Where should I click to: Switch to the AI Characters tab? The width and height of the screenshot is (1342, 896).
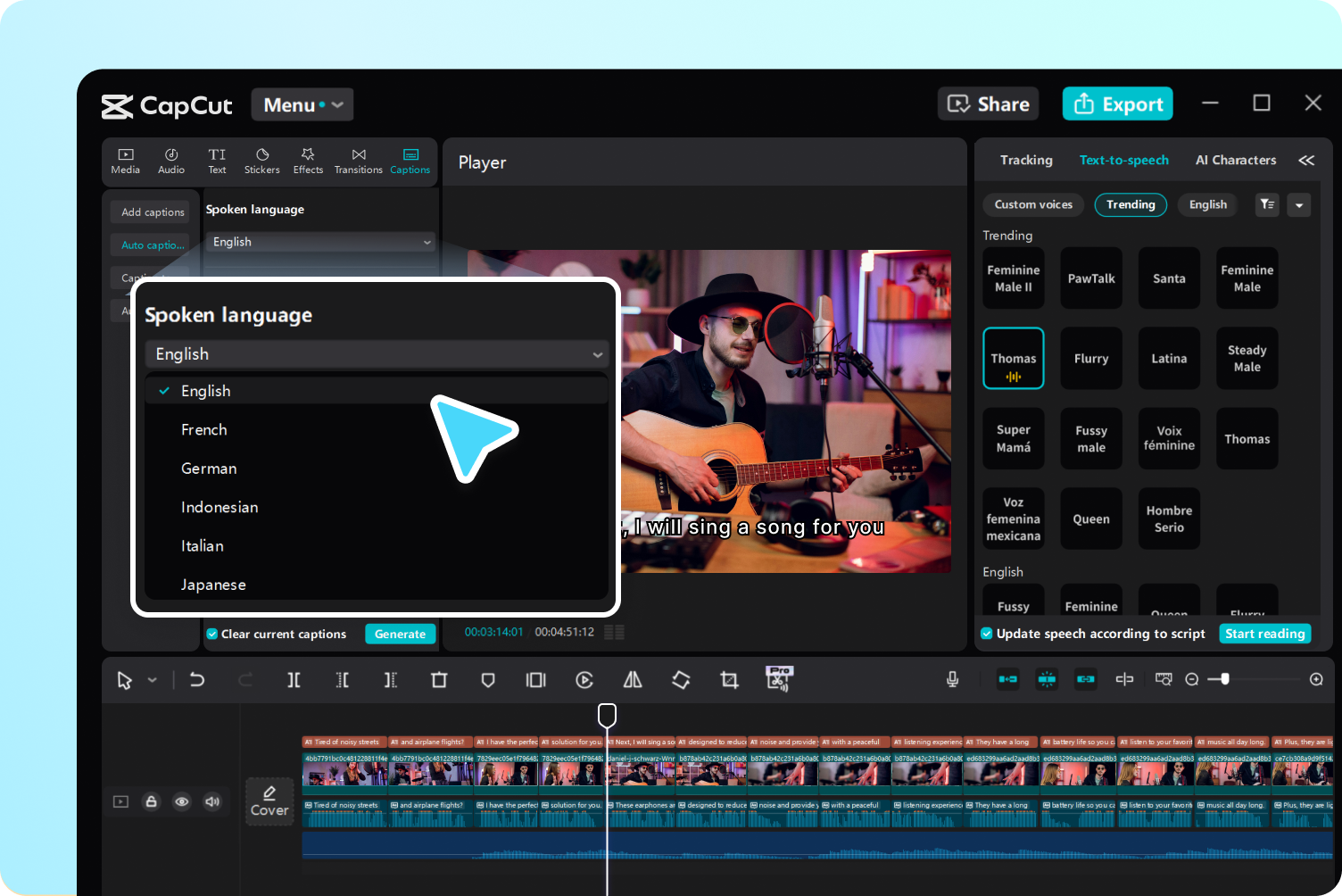tap(1235, 160)
